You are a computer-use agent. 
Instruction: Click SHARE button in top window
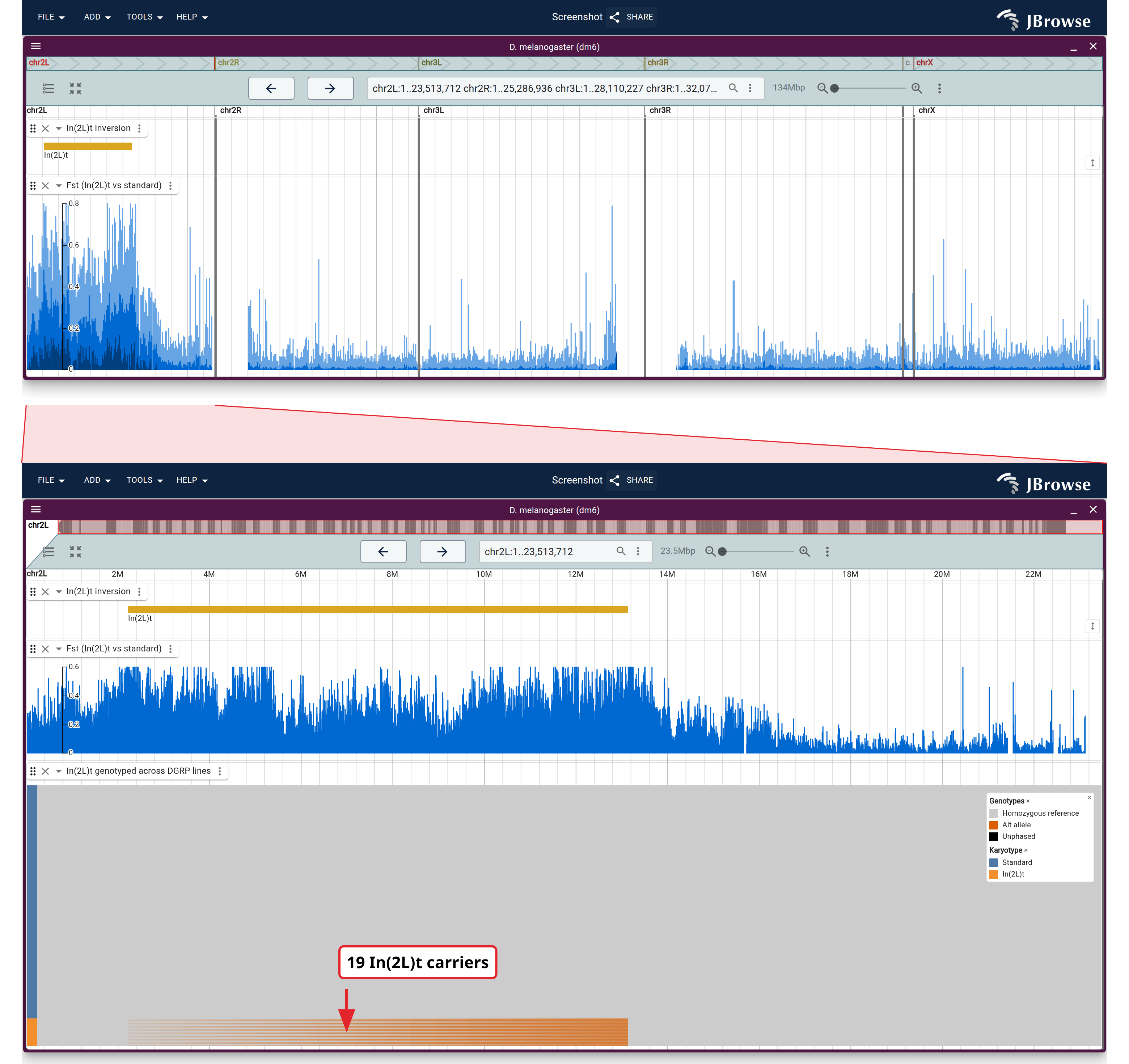tap(631, 17)
